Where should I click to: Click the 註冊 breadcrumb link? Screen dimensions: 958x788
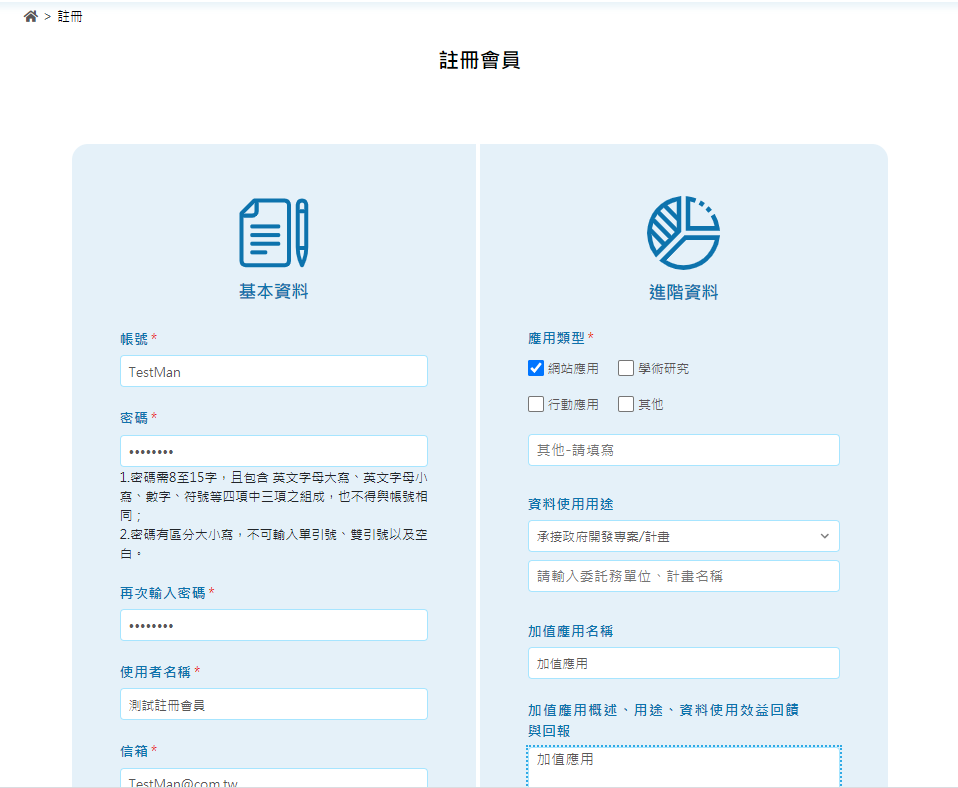[70, 16]
